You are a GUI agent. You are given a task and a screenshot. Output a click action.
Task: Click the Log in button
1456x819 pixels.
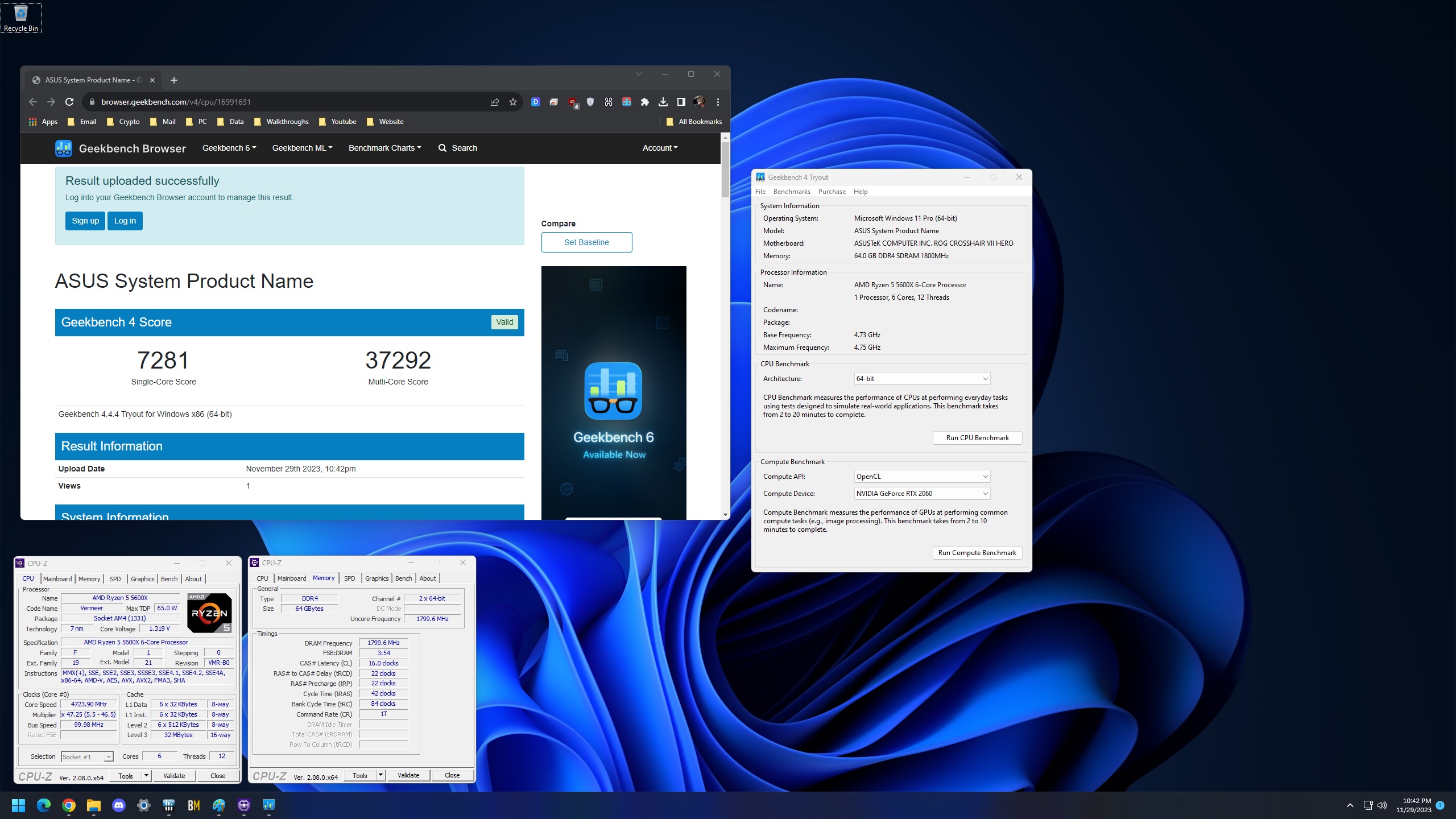click(125, 221)
